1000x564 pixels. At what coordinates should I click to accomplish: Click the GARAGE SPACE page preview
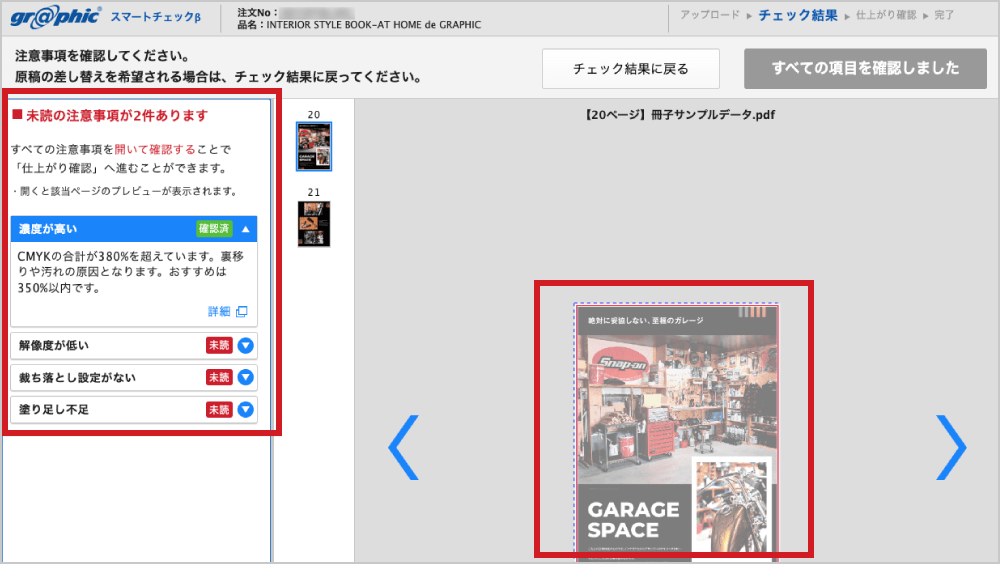pyautogui.click(x=677, y=433)
